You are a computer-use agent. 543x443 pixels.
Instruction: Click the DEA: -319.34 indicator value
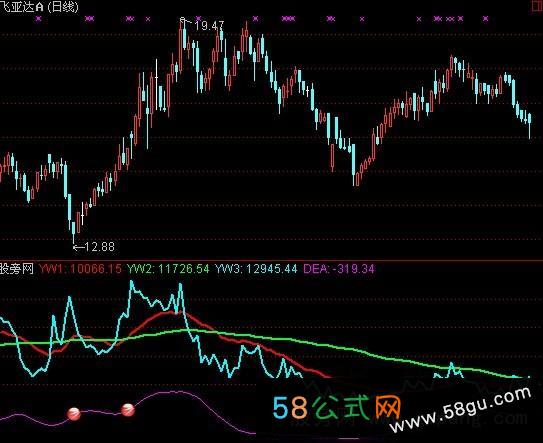pos(339,269)
